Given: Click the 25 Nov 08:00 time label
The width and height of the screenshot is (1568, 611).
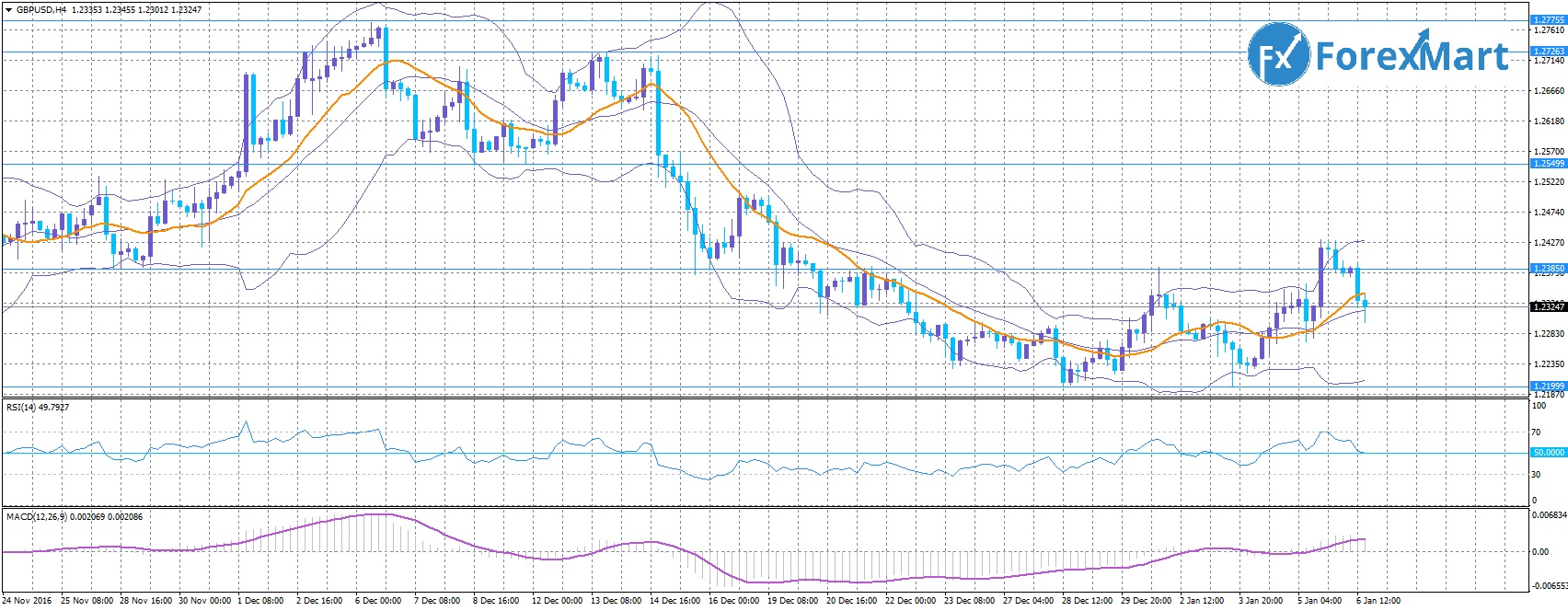Looking at the screenshot, I should point(87,601).
